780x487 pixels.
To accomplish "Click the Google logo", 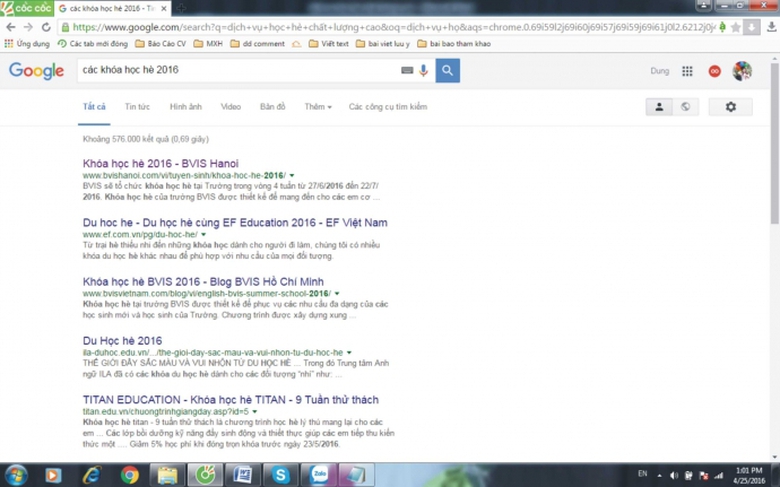I will (36, 71).
